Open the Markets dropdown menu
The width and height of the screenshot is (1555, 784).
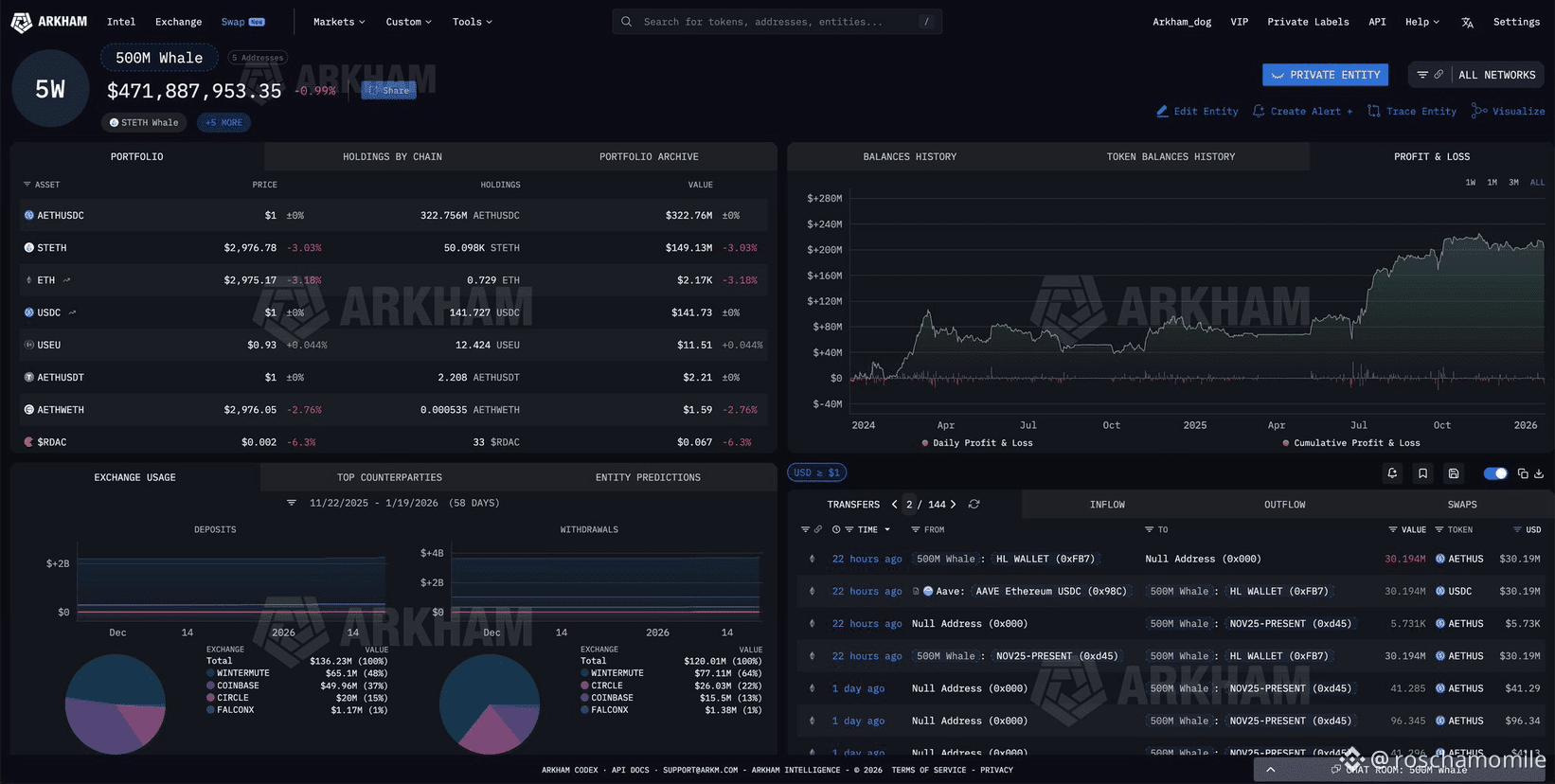pyautogui.click(x=339, y=22)
